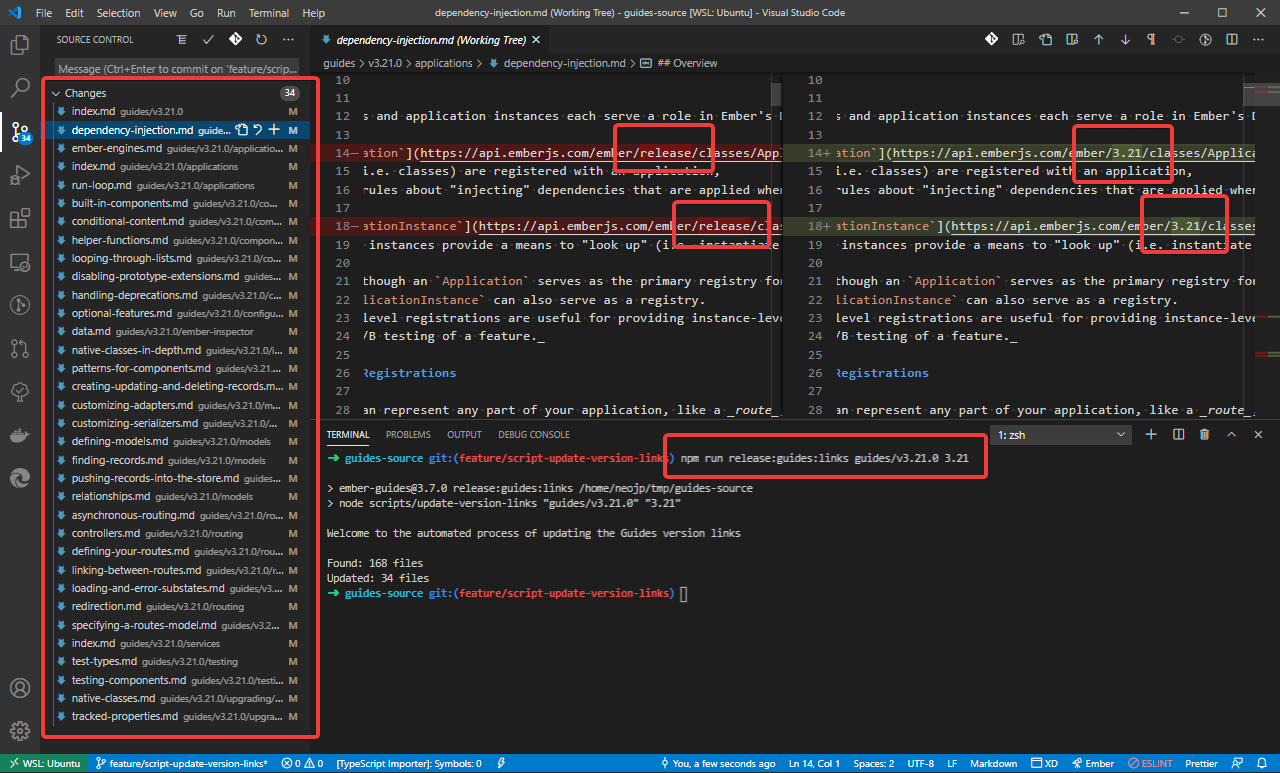The image size is (1280, 773).
Task: Split the terminal
Action: (1178, 435)
